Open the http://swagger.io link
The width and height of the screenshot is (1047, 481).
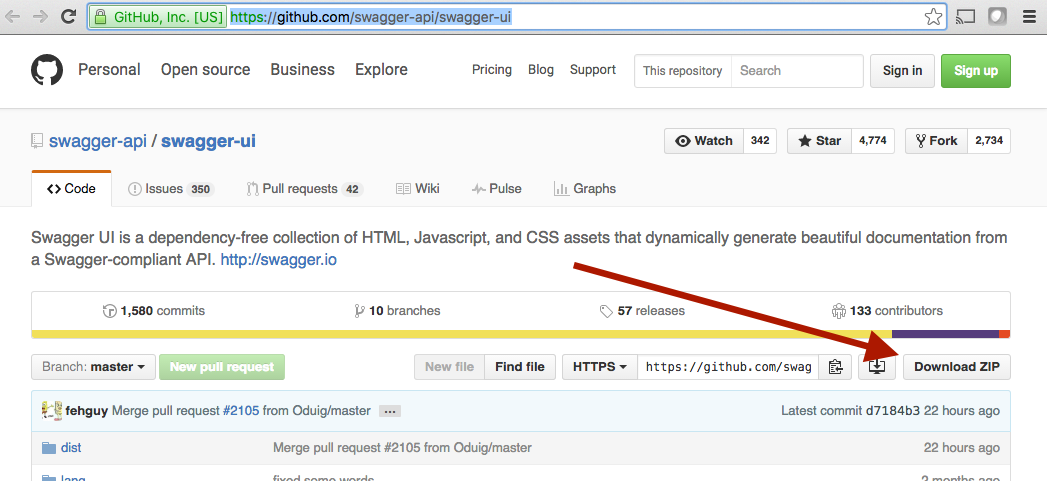[x=278, y=260]
